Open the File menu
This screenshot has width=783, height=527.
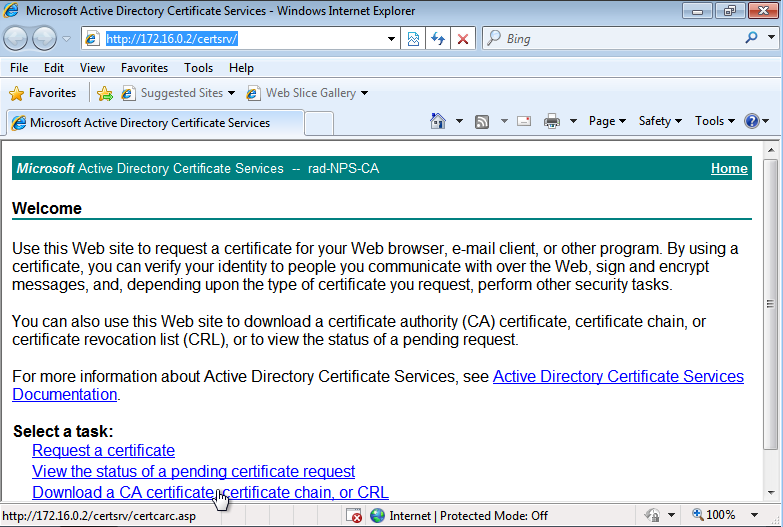coord(19,67)
